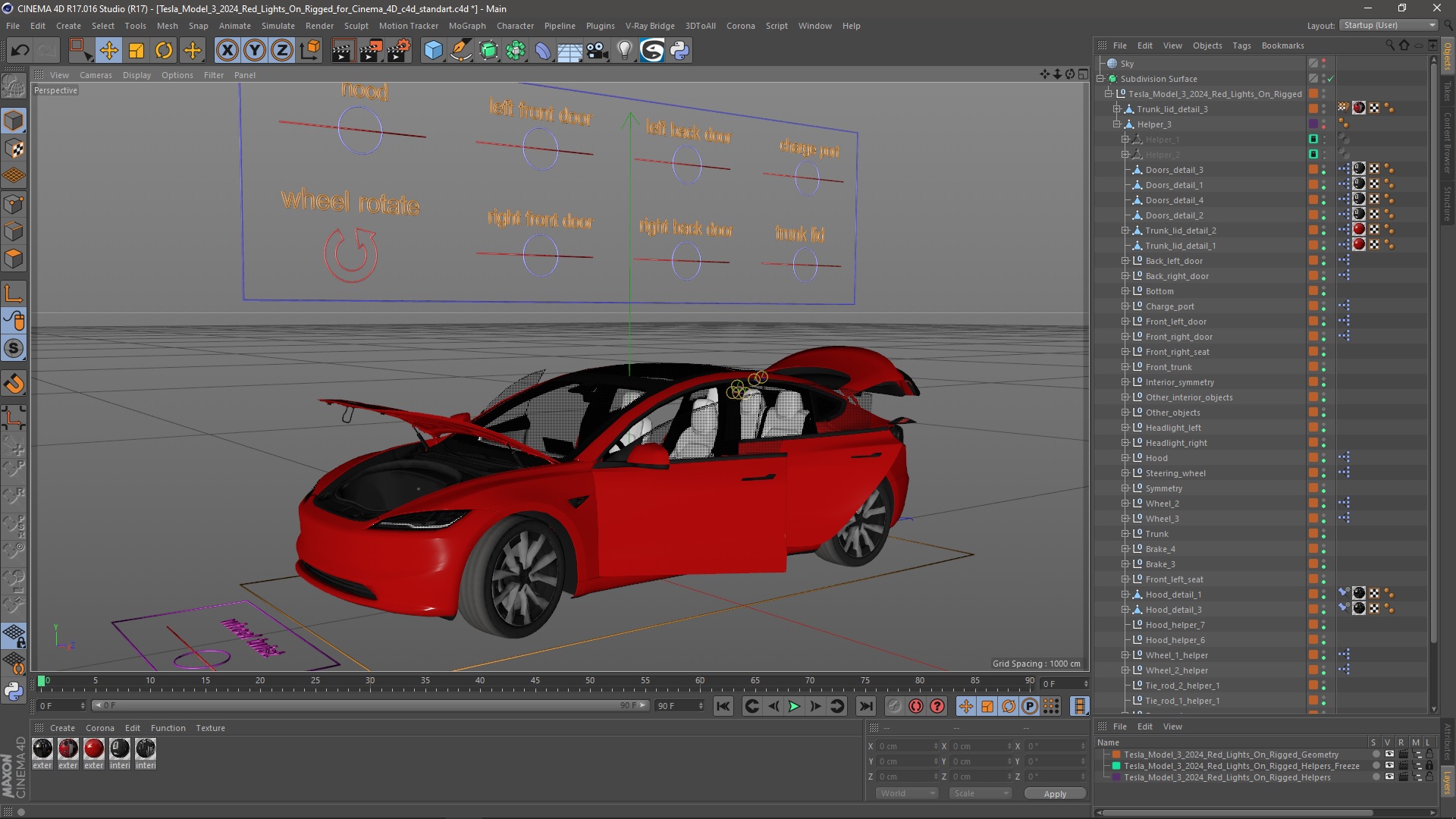Image resolution: width=1456 pixels, height=819 pixels.
Task: Toggle Y axis lock
Action: 255,51
